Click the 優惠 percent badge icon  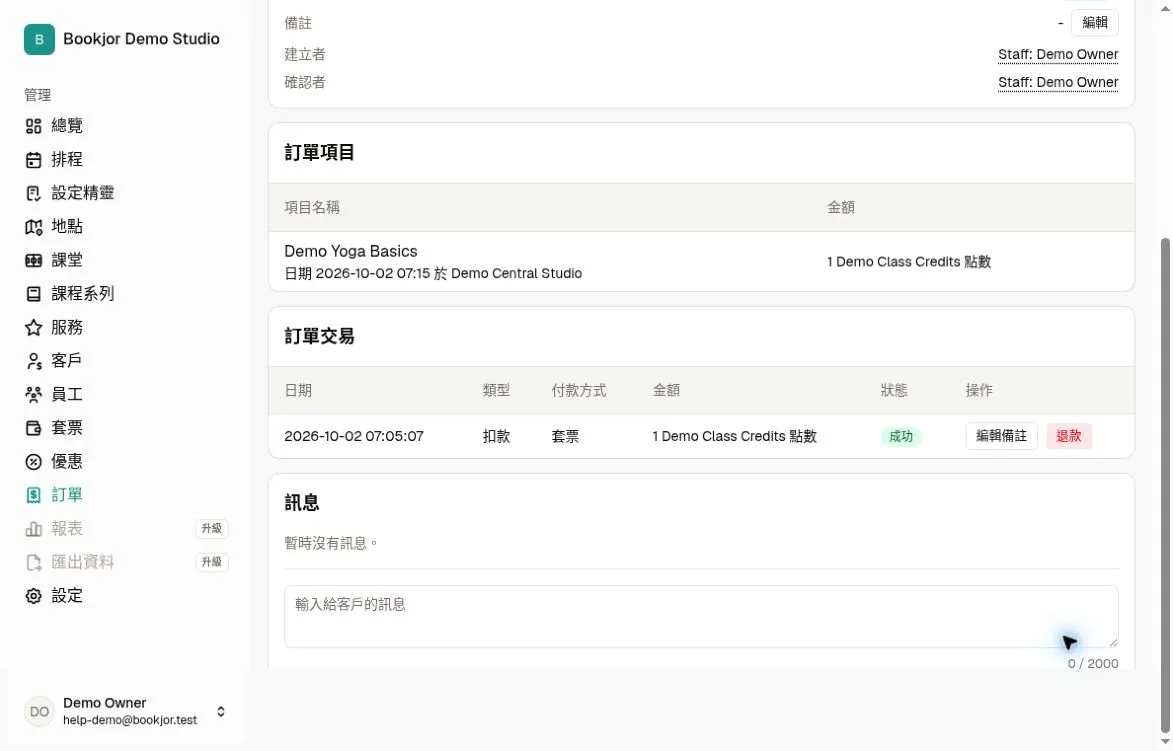(x=34, y=462)
